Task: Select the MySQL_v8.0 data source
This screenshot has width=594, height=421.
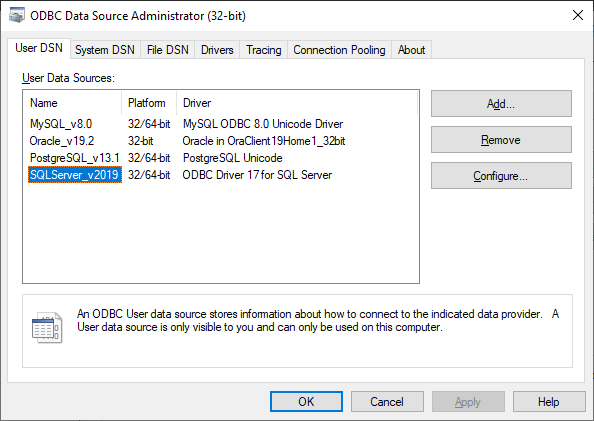Action: pos(61,124)
